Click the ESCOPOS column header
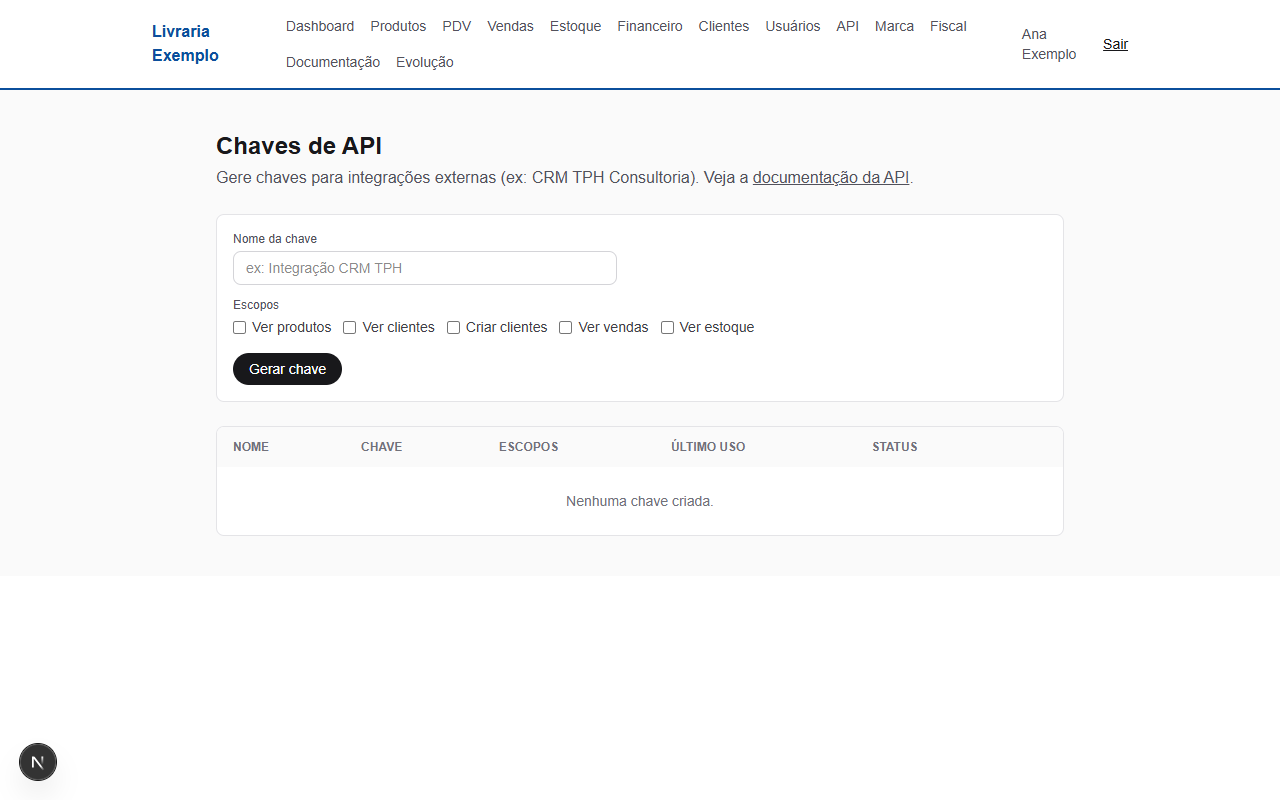This screenshot has width=1280, height=800. (x=528, y=447)
